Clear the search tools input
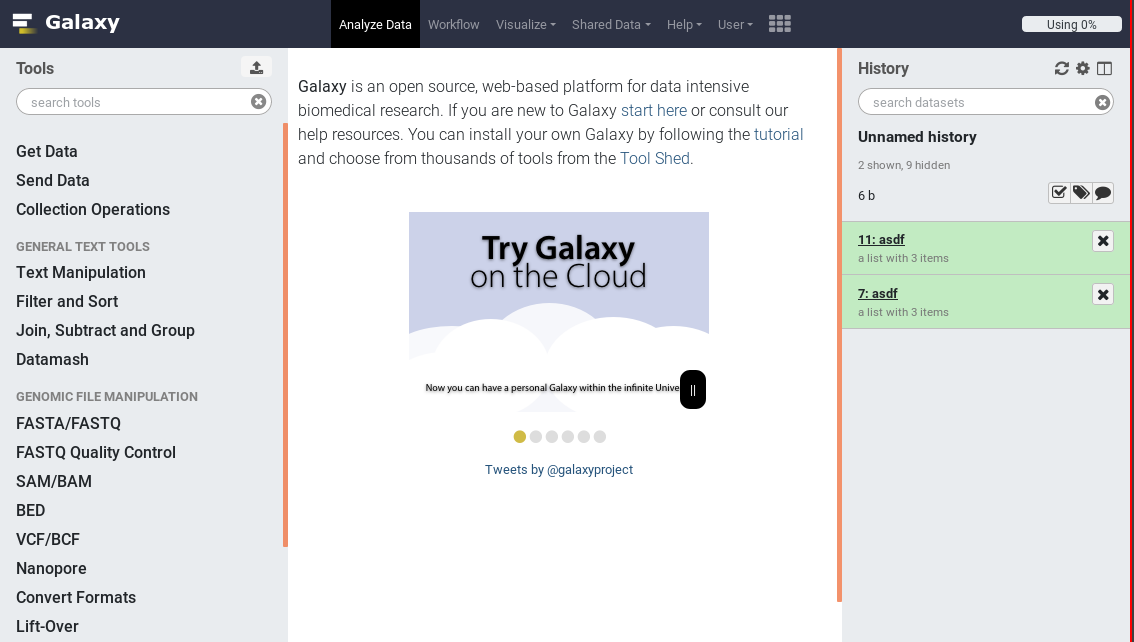The width and height of the screenshot is (1134, 642). [258, 101]
